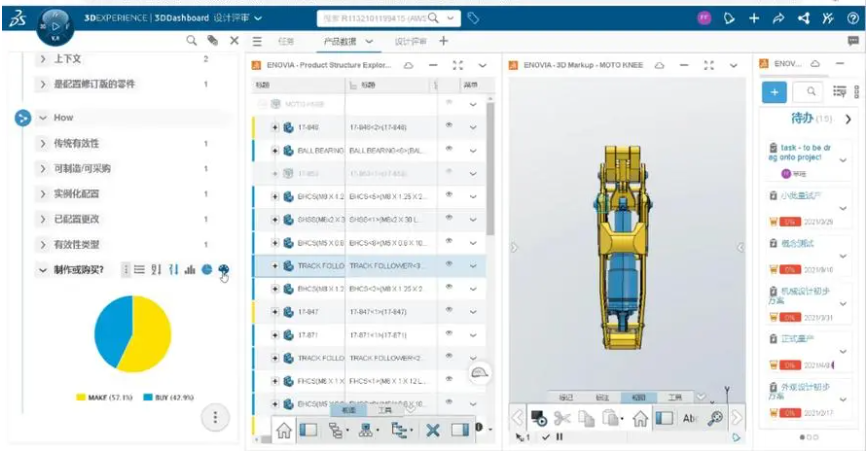Click the left panel search magnifier
Viewport: 867px width, 461px height.
click(x=191, y=40)
